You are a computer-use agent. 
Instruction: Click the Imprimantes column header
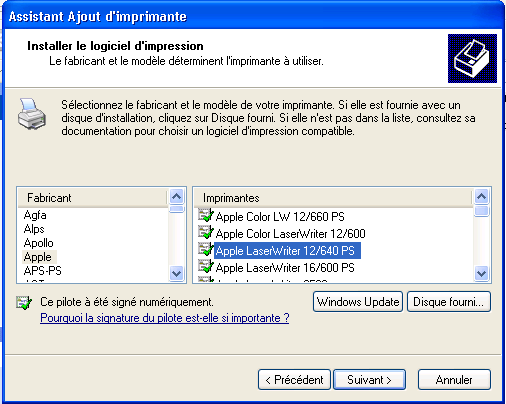333,198
